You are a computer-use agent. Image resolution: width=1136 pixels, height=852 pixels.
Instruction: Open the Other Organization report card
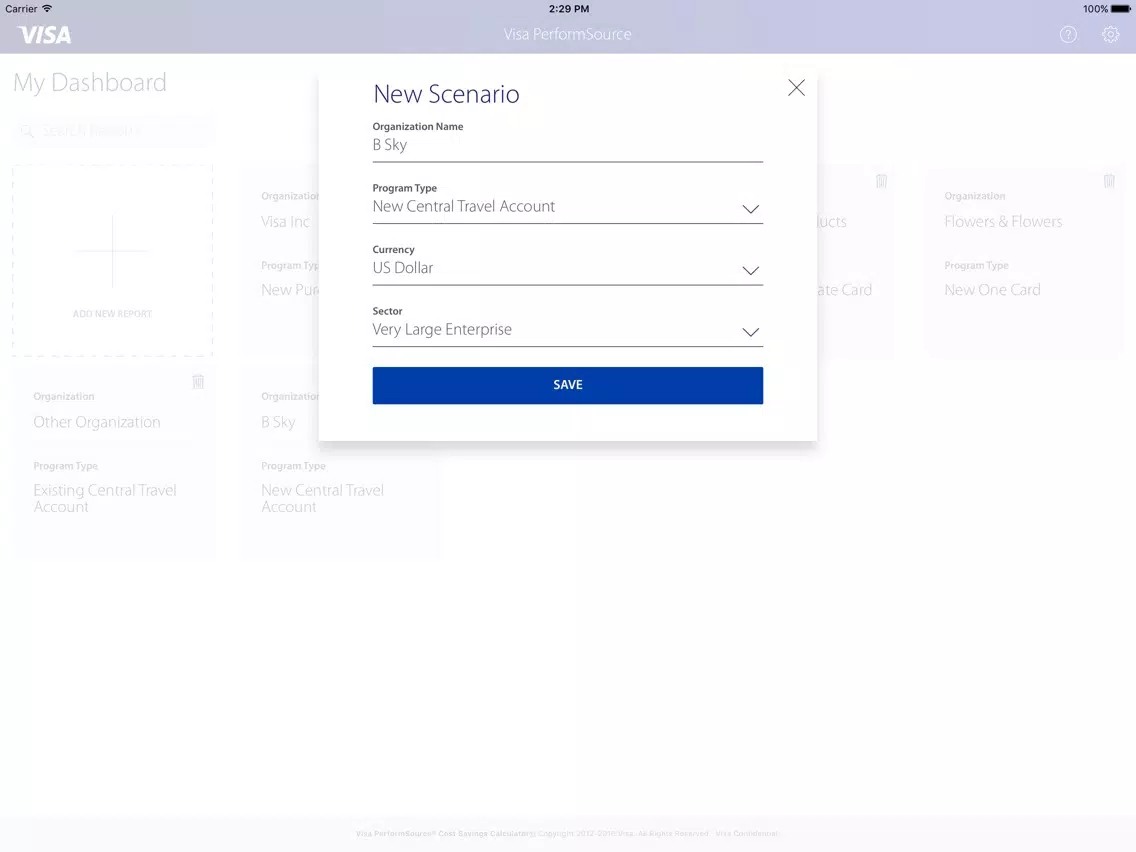[112, 462]
